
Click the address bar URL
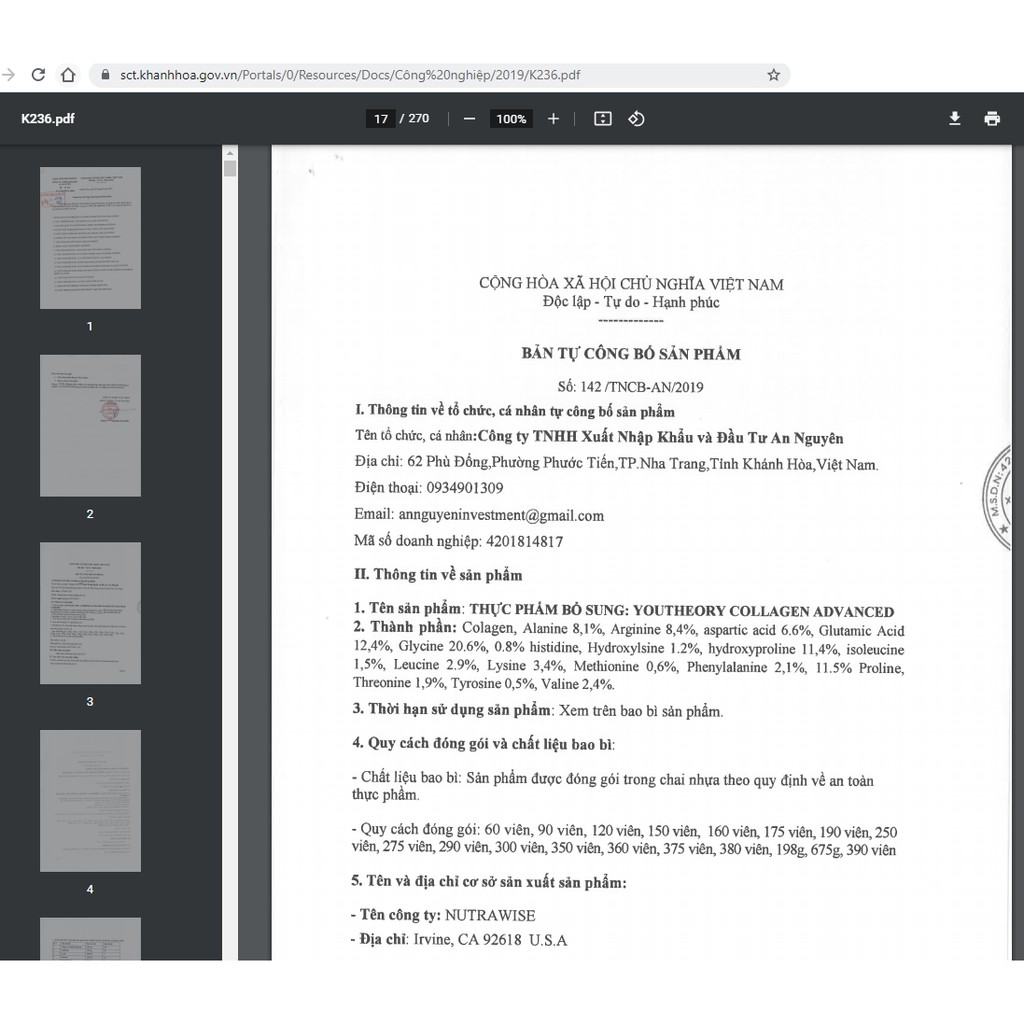point(350,75)
